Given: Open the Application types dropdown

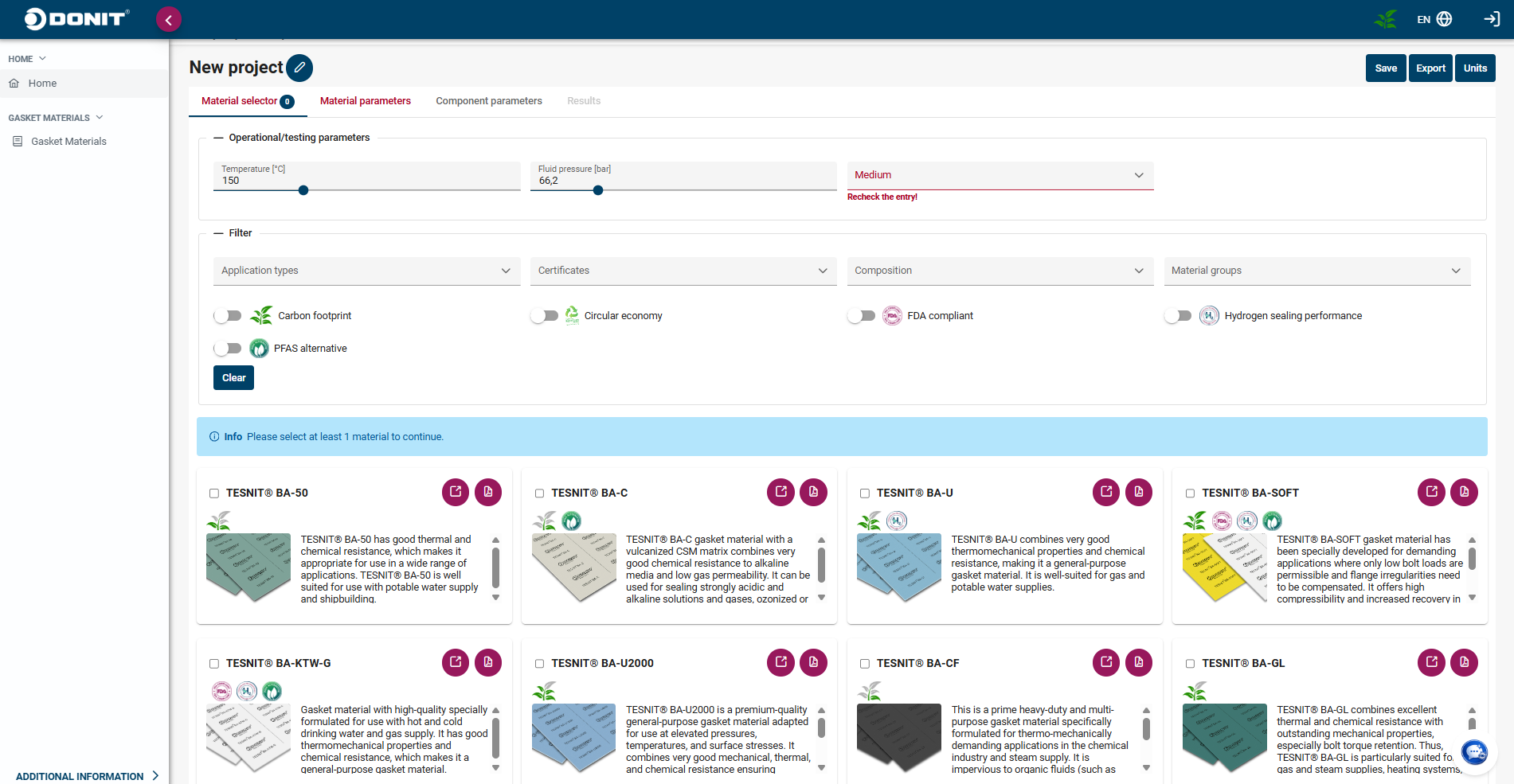Looking at the screenshot, I should click(x=366, y=271).
